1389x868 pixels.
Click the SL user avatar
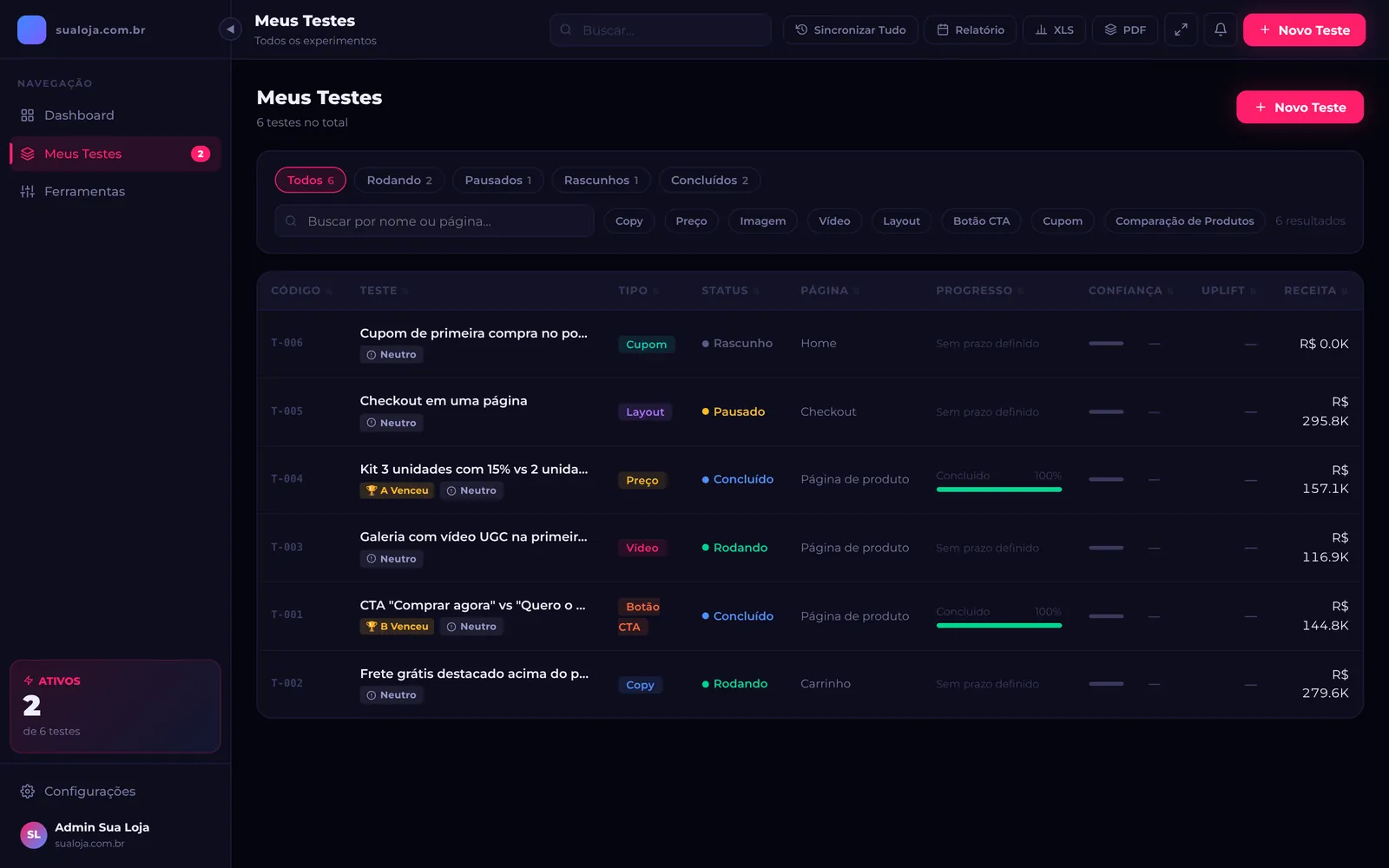point(34,835)
